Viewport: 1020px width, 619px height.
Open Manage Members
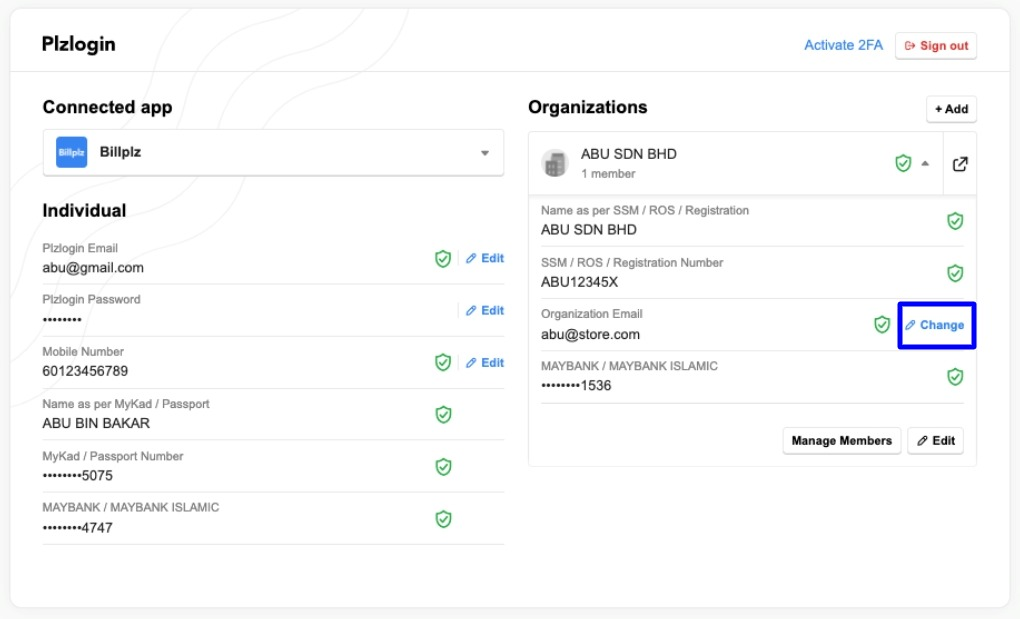tap(842, 440)
